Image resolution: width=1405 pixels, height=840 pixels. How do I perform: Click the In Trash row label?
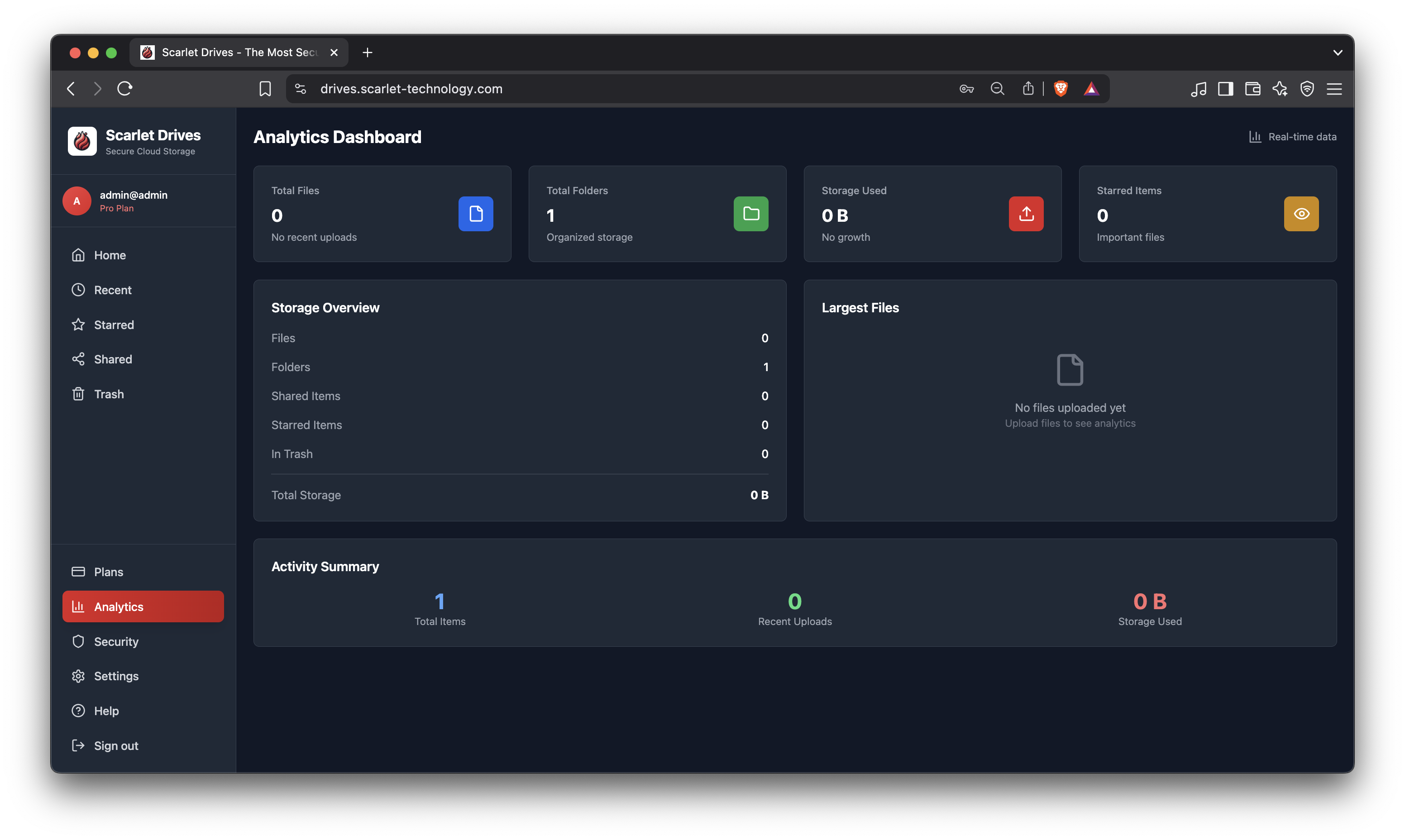coord(292,454)
